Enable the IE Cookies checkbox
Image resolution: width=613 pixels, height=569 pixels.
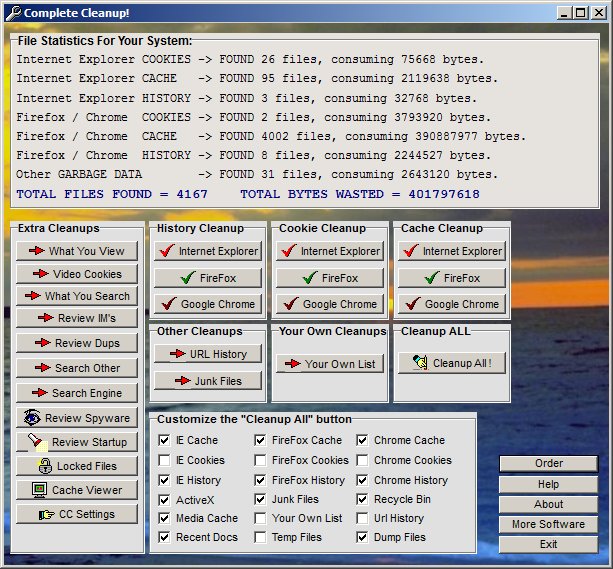(164, 460)
